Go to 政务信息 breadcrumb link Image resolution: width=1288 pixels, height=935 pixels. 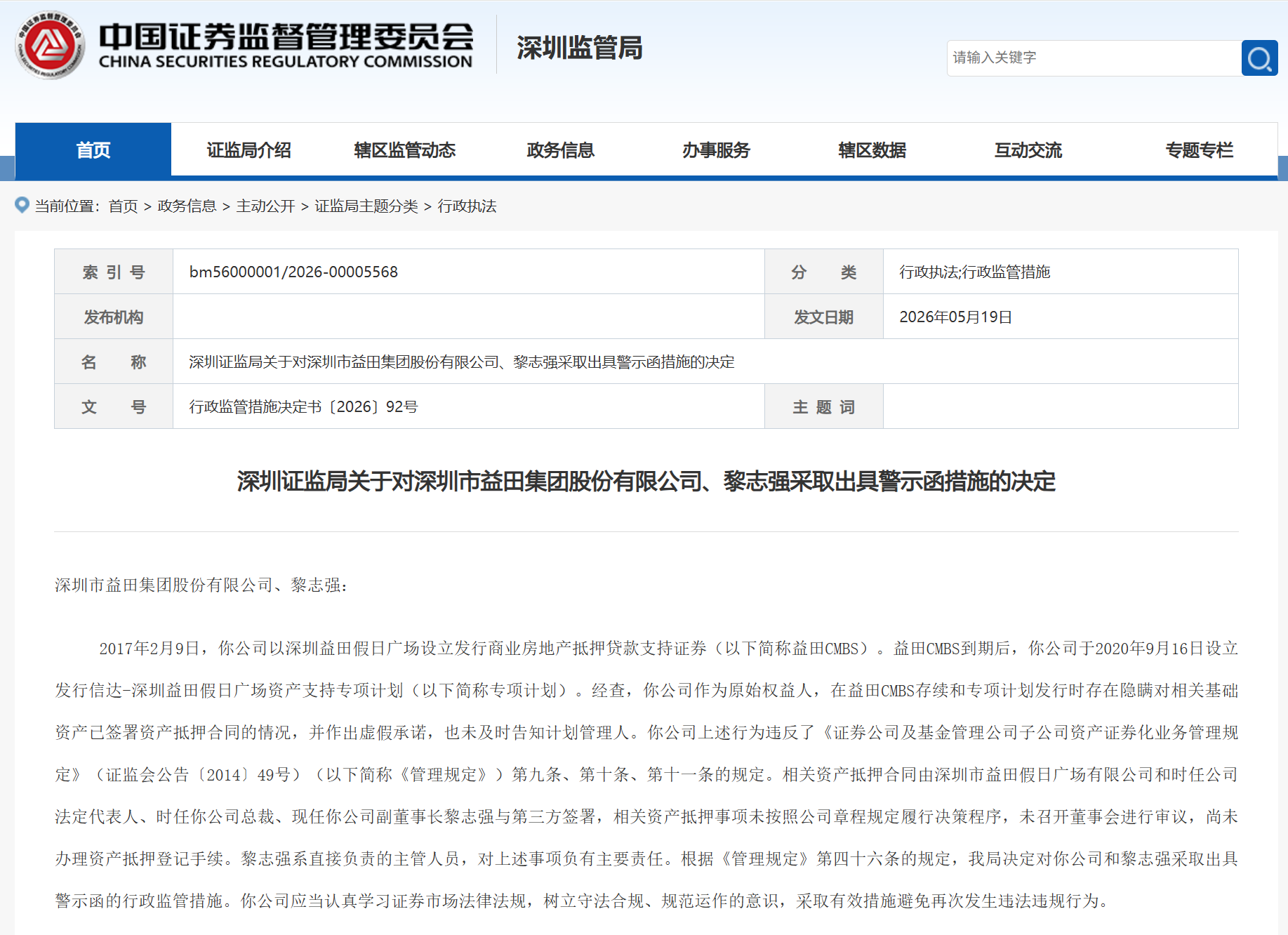[187, 206]
